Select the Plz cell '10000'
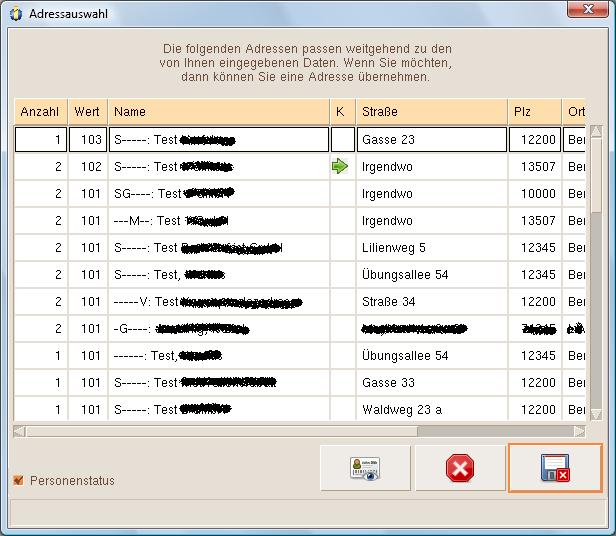The width and height of the screenshot is (616, 536). (x=535, y=194)
